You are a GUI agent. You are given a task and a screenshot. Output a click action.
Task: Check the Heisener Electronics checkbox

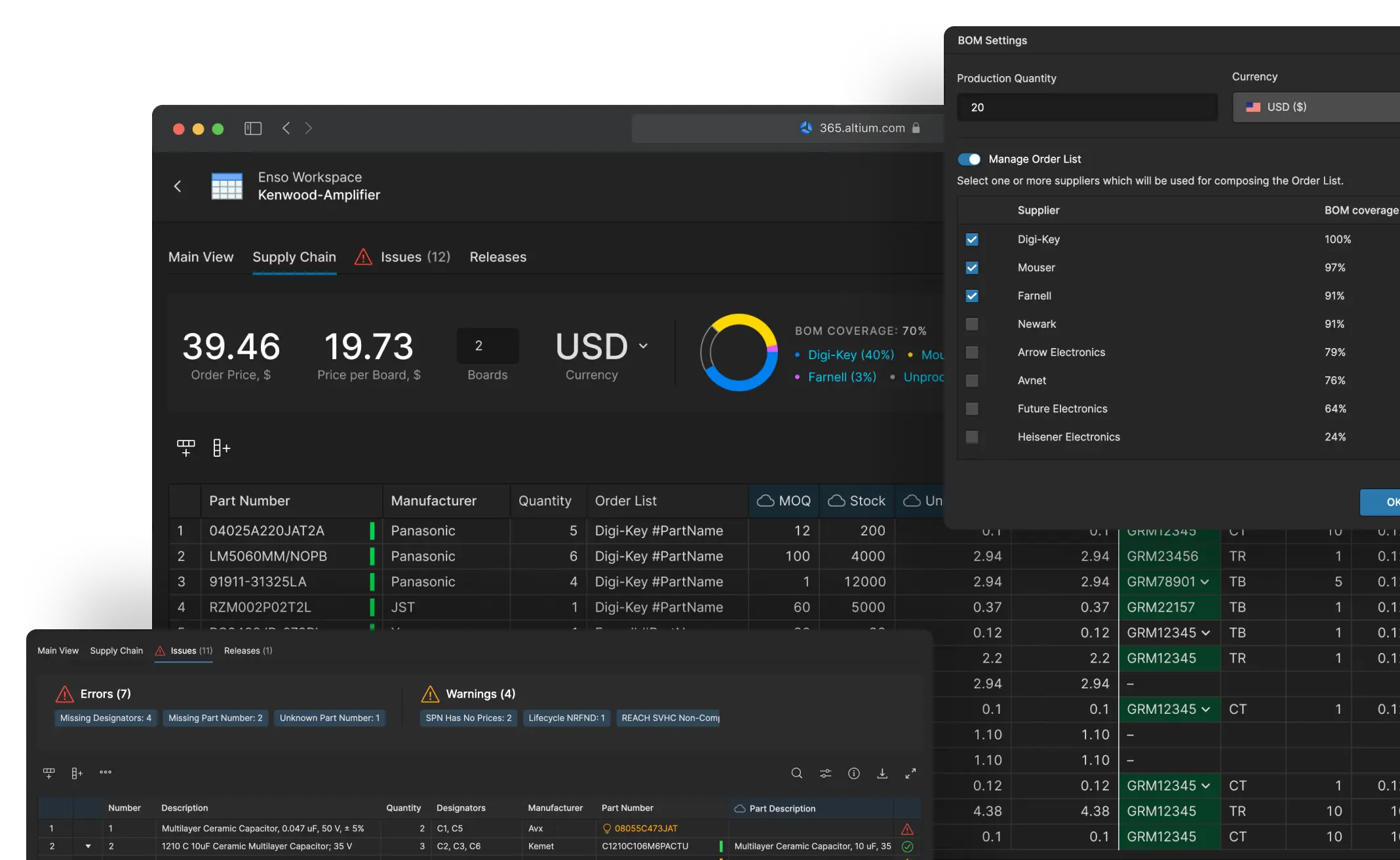coord(972,437)
